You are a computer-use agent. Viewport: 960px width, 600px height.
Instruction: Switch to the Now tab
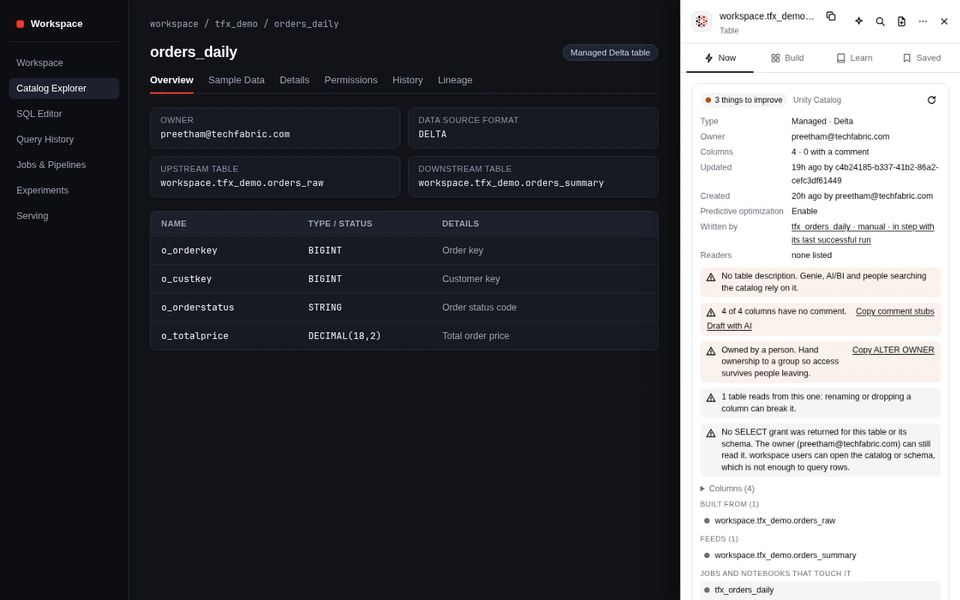pyautogui.click(x=720, y=58)
